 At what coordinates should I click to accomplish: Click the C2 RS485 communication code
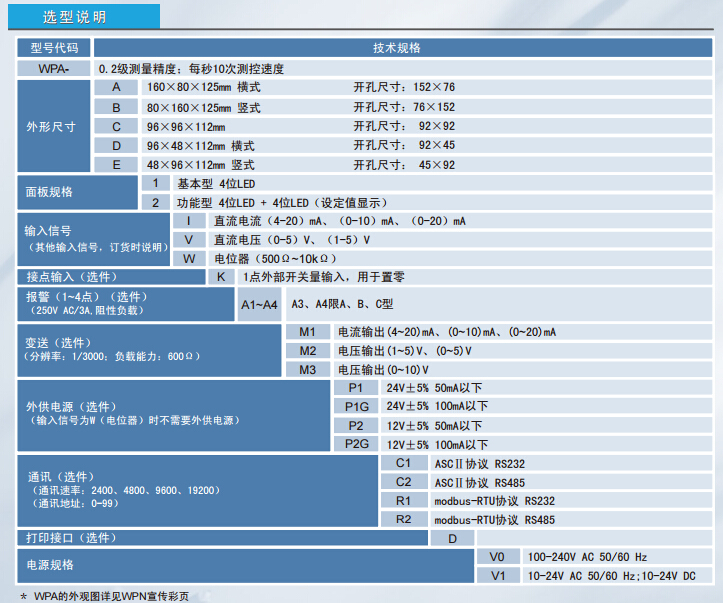pos(404,482)
